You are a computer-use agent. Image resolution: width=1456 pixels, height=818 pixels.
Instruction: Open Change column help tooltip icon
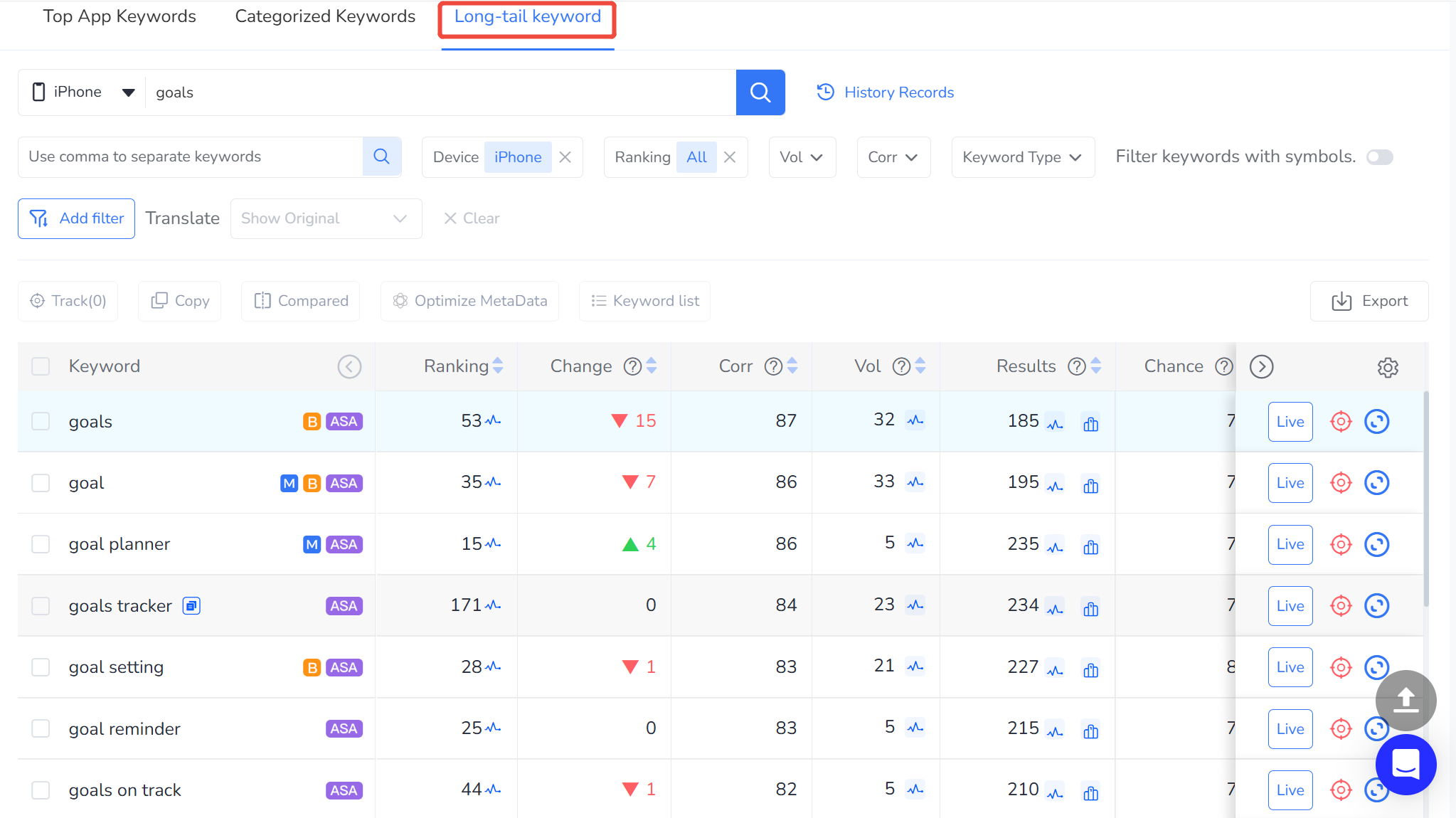coord(632,366)
